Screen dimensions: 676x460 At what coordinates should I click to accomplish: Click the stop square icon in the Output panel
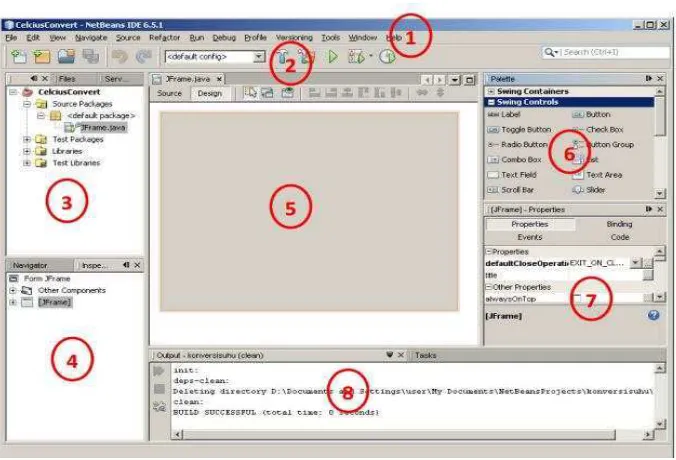[159, 389]
